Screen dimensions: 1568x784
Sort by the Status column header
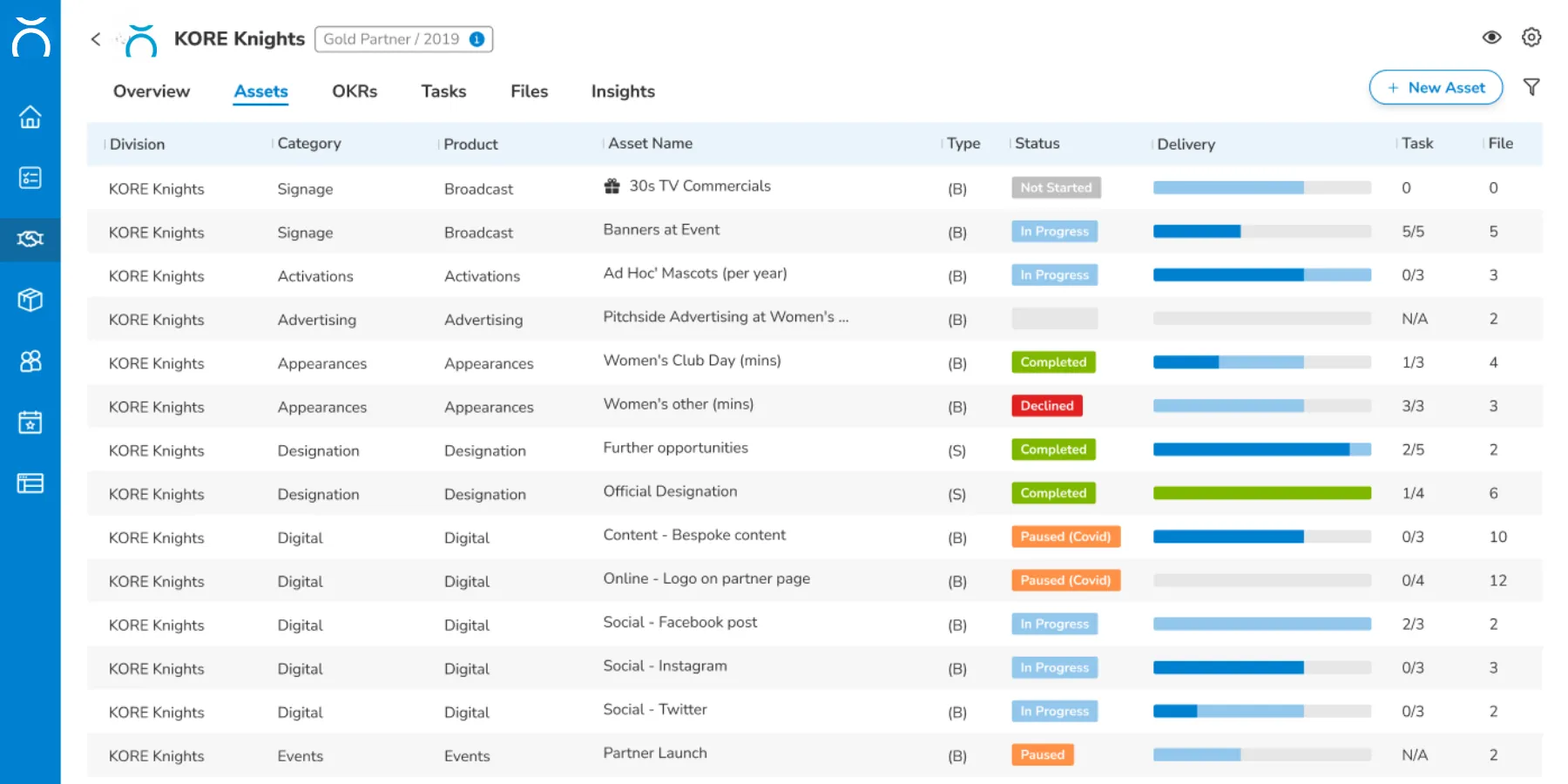(x=1037, y=144)
